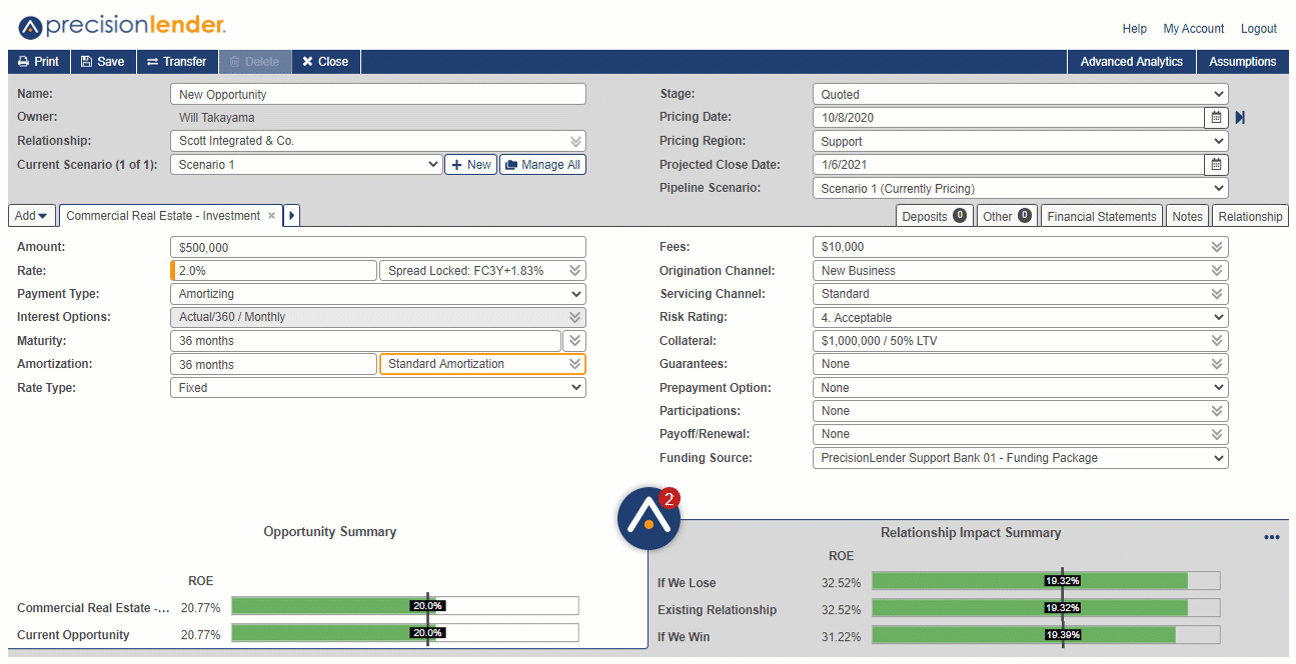Expand the Payoff/Renewal field
This screenshot has height=664, width=1296.
pyautogui.click(x=1217, y=434)
